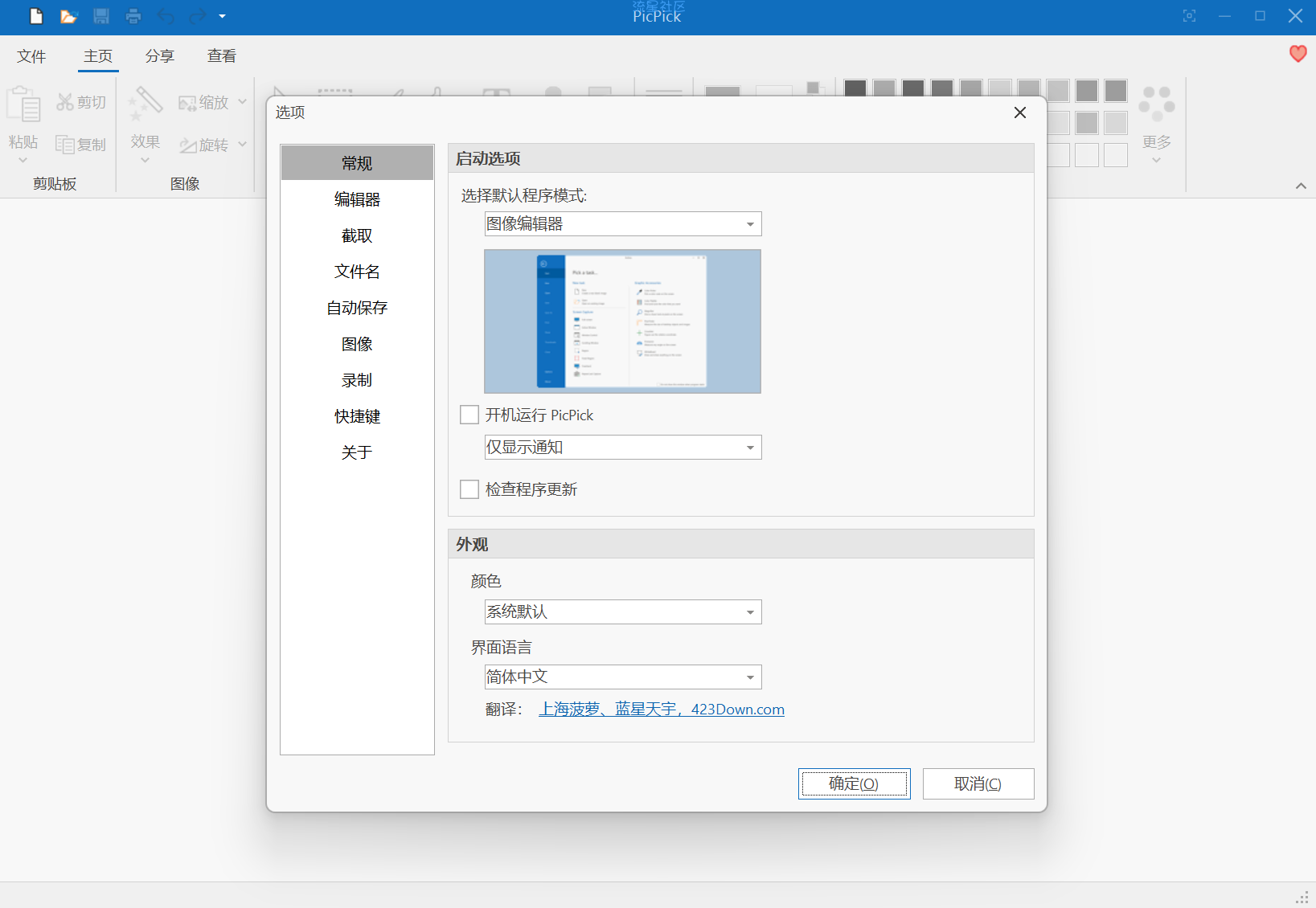Select the 常规 options category
The width and height of the screenshot is (1316, 908).
(357, 163)
